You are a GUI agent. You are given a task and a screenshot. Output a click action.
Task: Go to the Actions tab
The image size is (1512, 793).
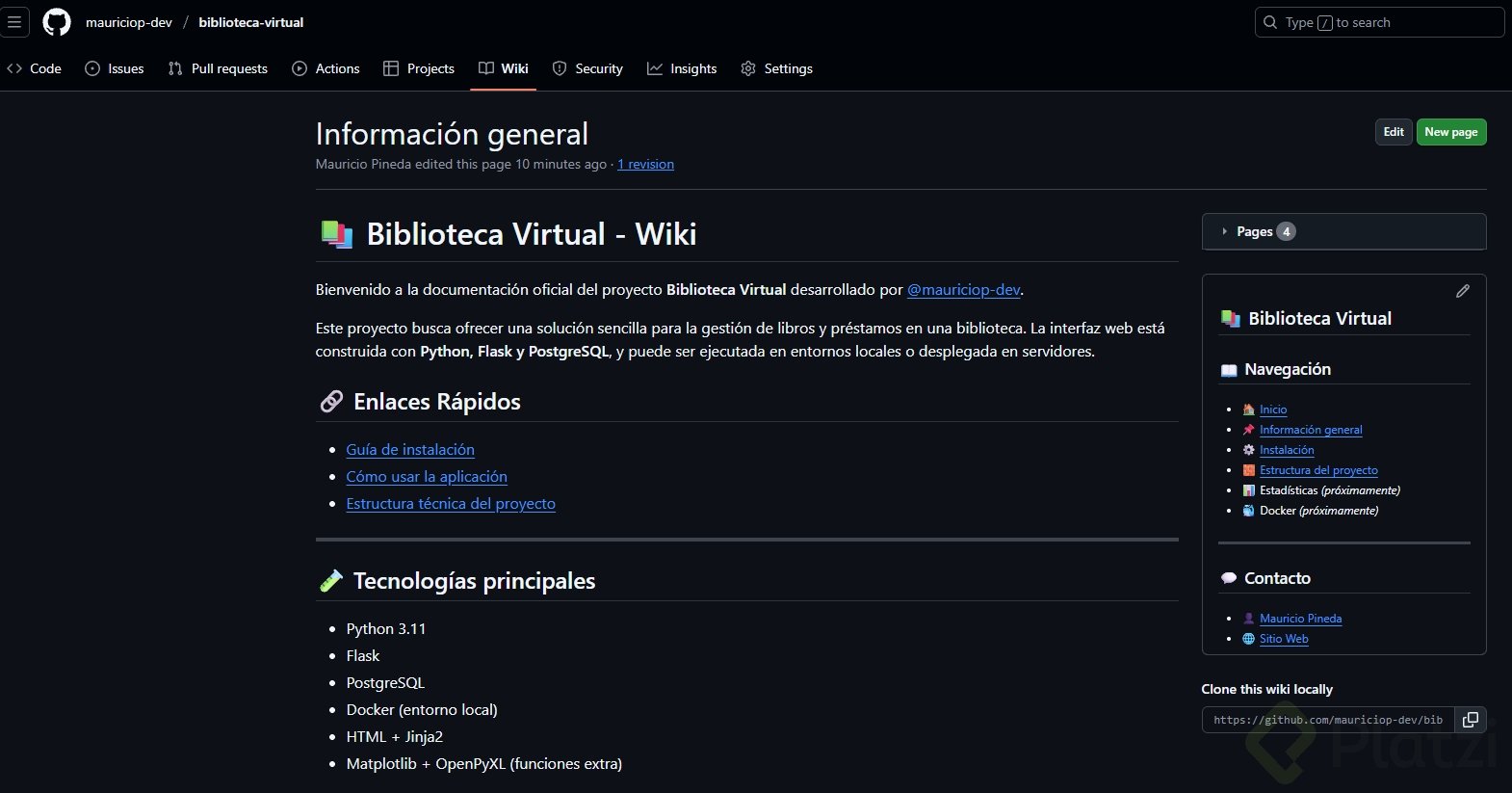click(326, 68)
